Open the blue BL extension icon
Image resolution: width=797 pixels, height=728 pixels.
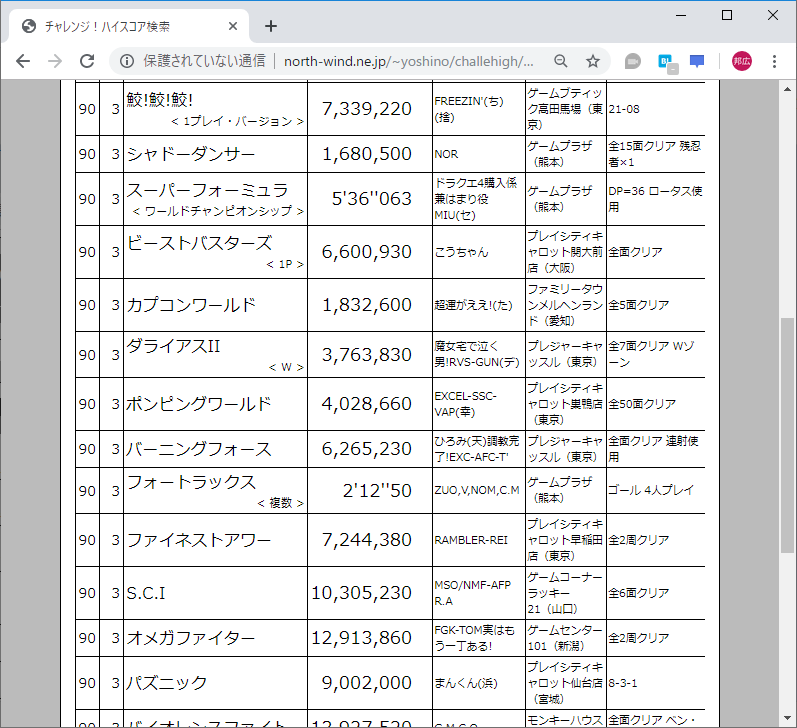tap(667, 63)
